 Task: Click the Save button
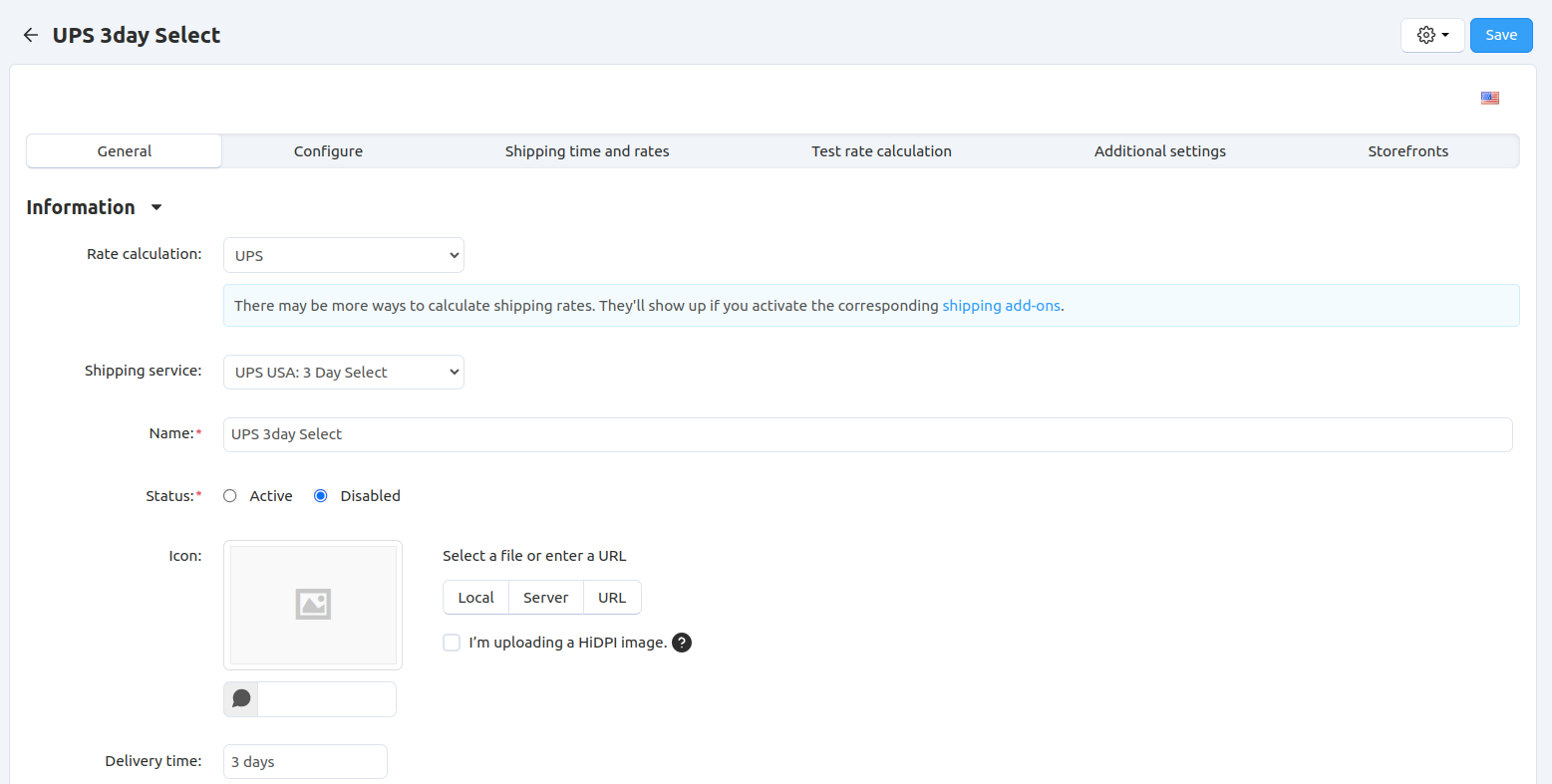coord(1501,35)
